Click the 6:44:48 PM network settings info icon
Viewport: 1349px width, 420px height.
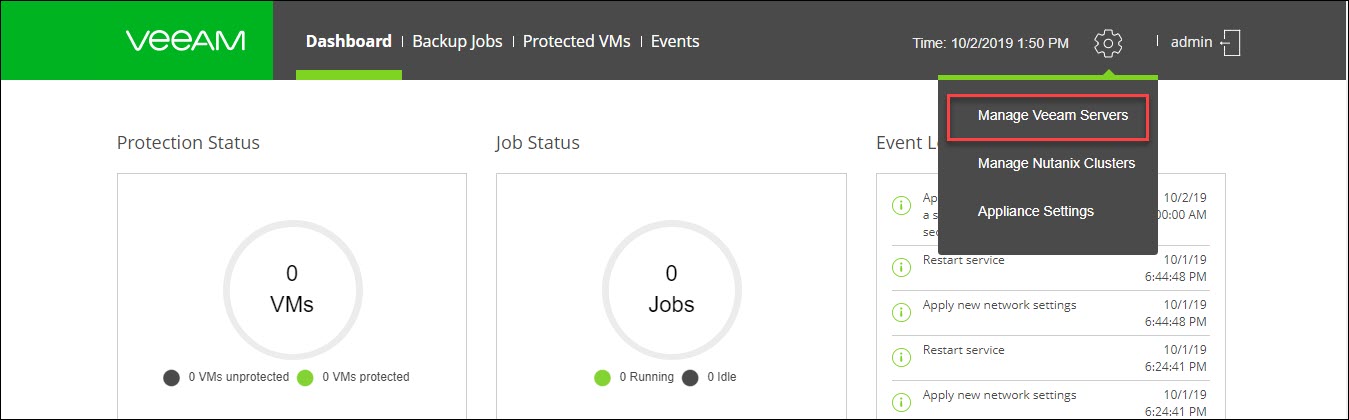(x=901, y=312)
